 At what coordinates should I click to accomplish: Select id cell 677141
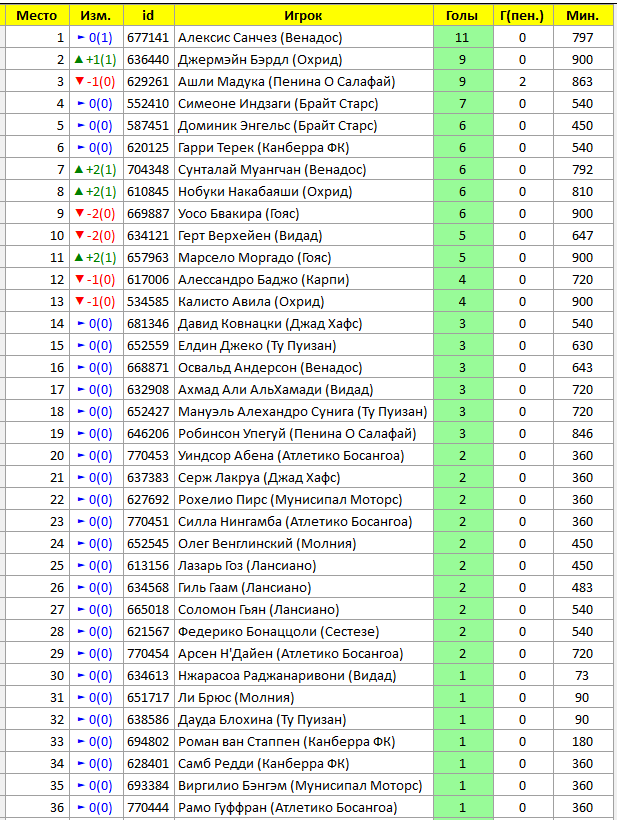pyautogui.click(x=148, y=38)
